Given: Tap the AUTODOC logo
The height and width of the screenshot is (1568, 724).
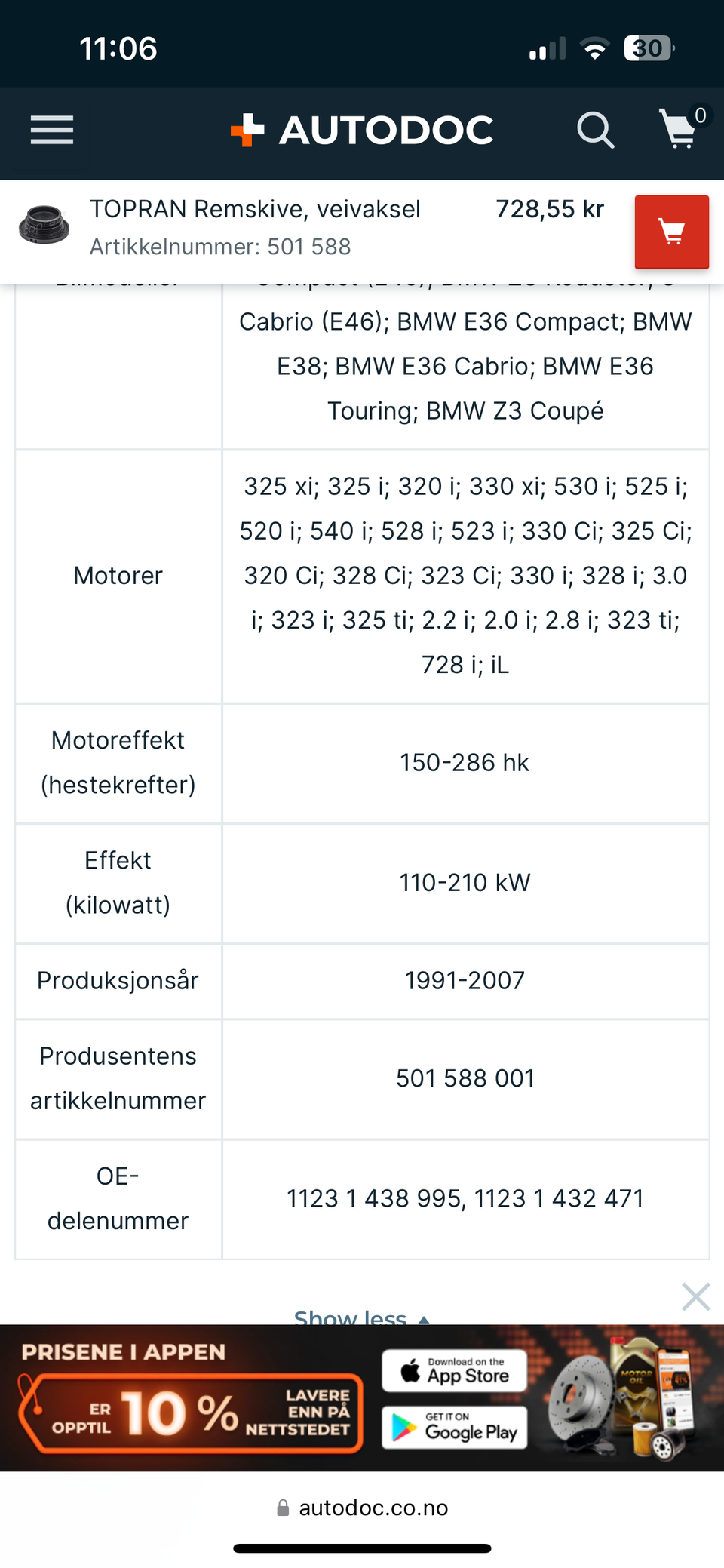Looking at the screenshot, I should (363, 130).
